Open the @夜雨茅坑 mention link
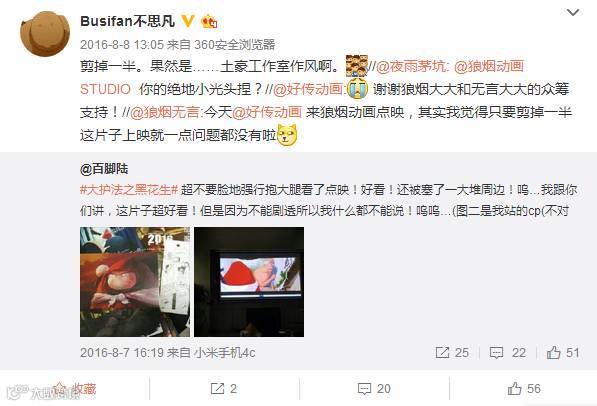 coord(412,66)
